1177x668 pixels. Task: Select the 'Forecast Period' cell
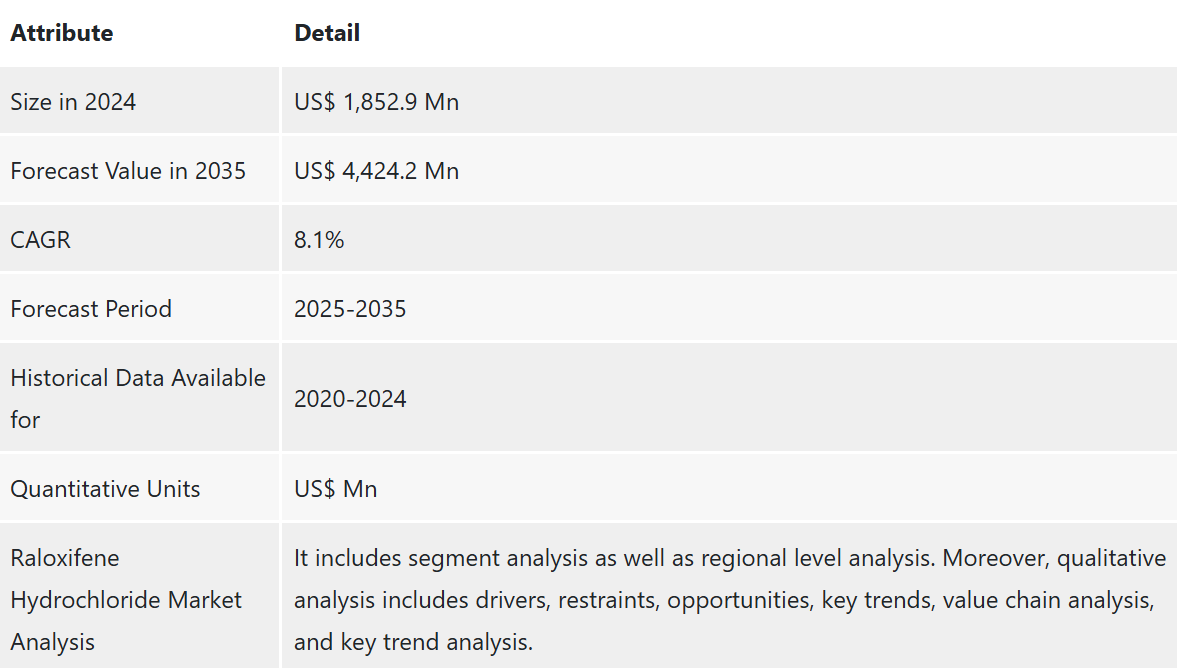pos(91,309)
